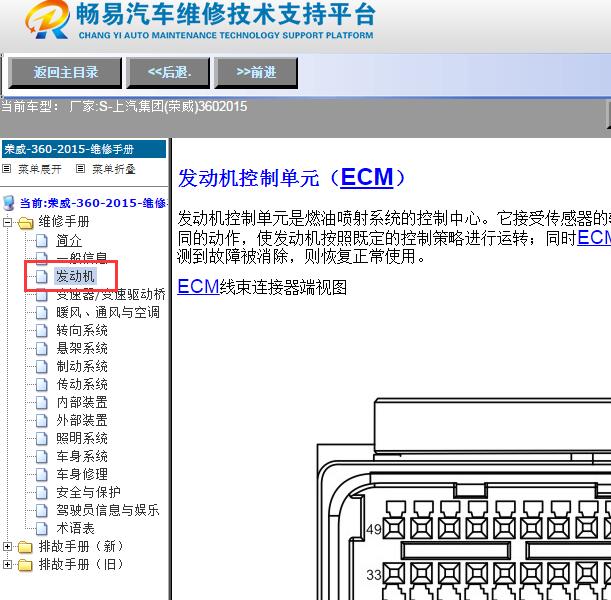Click the 排故手册（旧） folder icon
611x600 pixels.
[x=25, y=565]
